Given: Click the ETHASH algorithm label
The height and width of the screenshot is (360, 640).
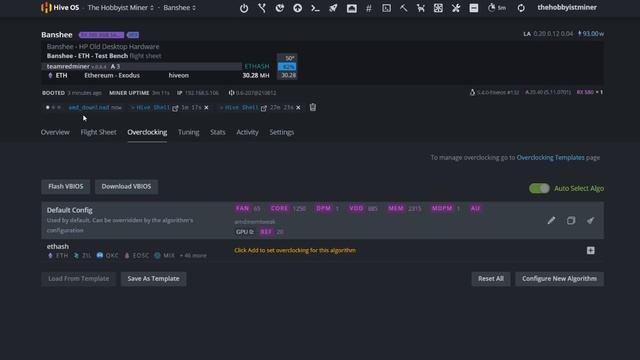Looking at the screenshot, I should click(257, 66).
